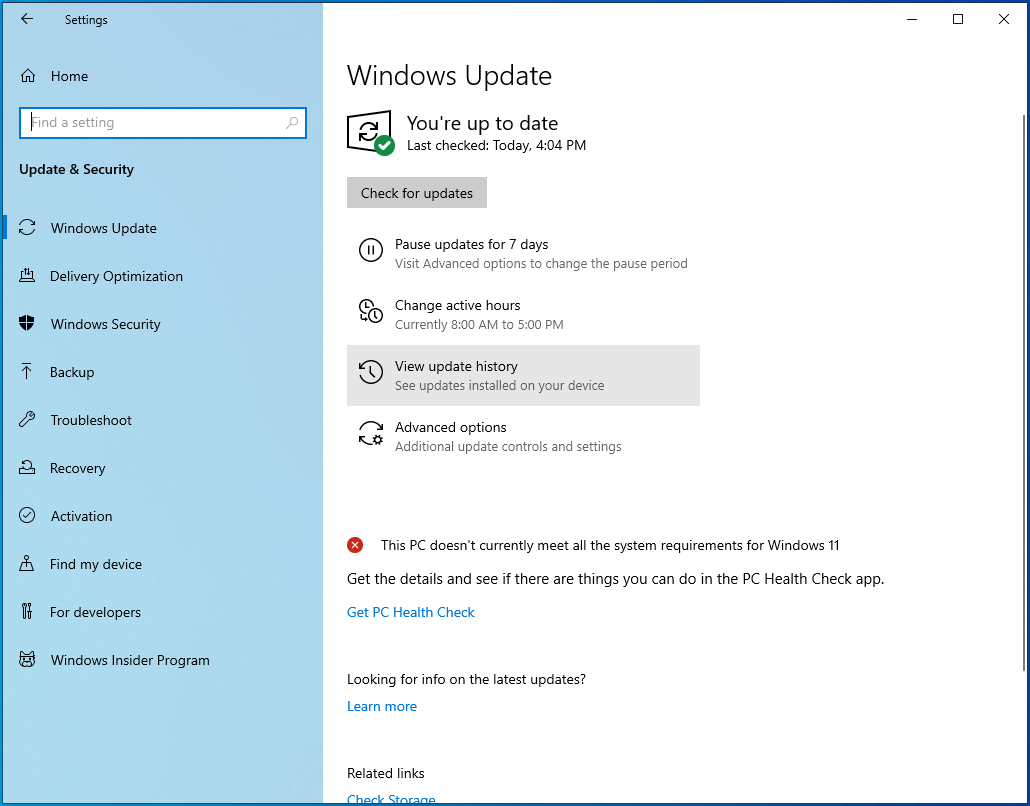This screenshot has width=1030, height=806.
Task: Click the Get PC Health Check link
Action: pos(410,612)
